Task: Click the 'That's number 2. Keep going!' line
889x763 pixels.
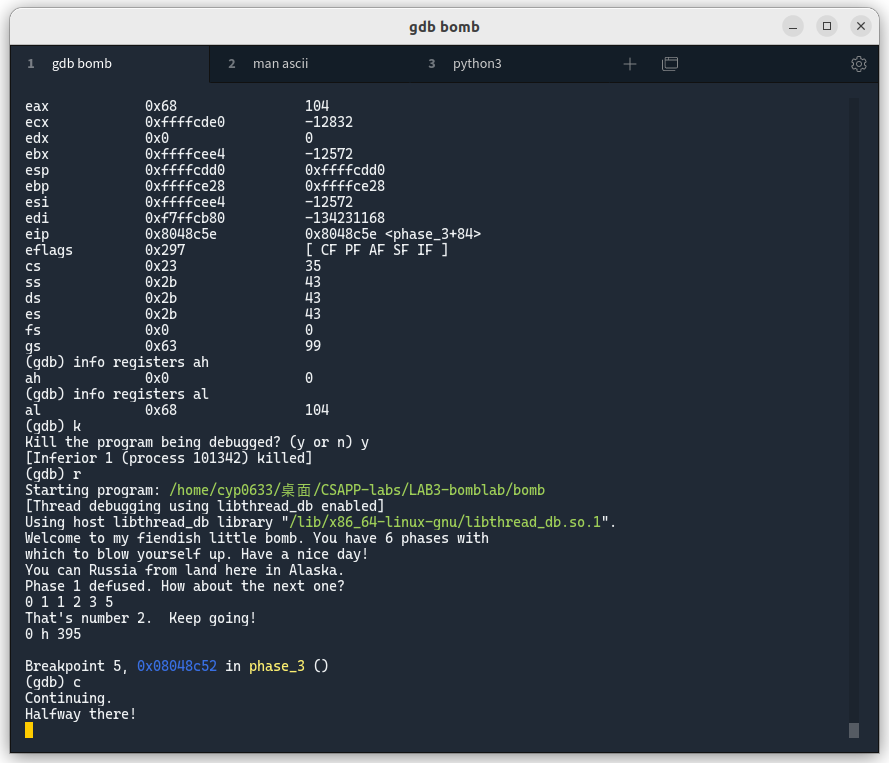Action: pos(141,618)
